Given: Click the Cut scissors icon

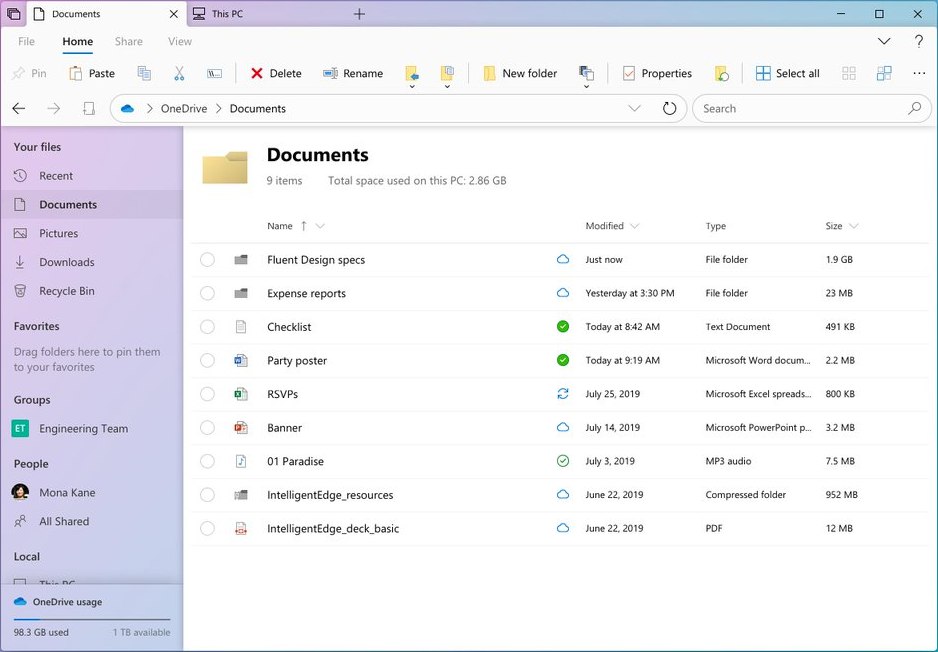Looking at the screenshot, I should [179, 73].
